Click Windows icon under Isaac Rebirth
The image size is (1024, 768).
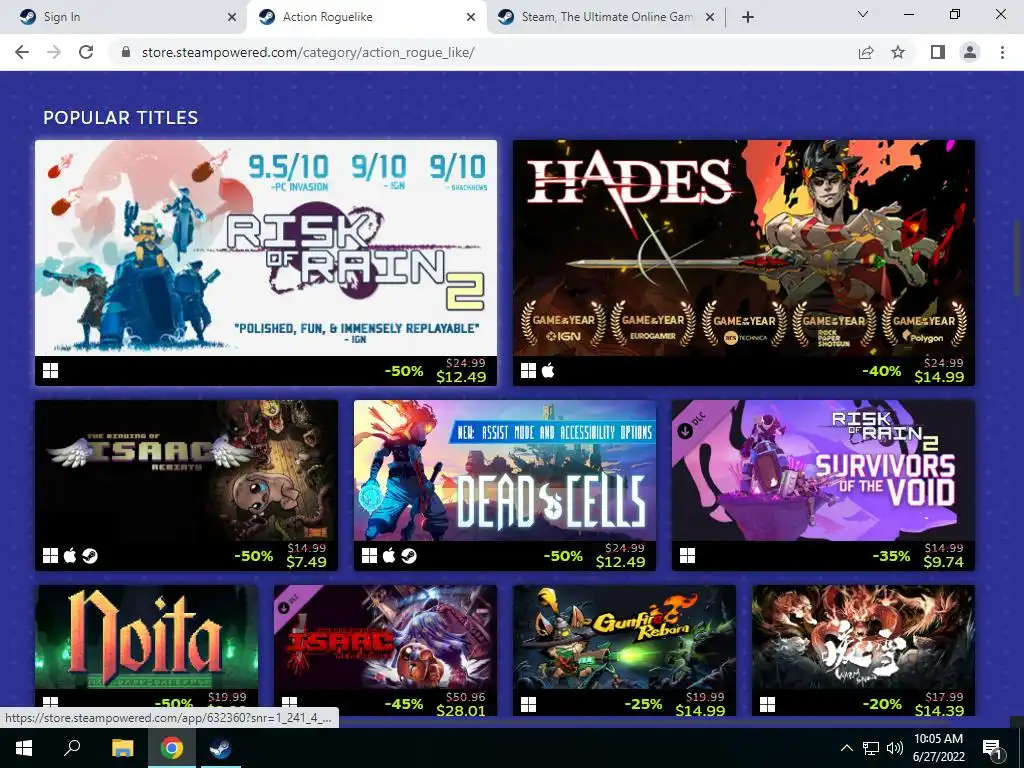pyautogui.click(x=50, y=556)
